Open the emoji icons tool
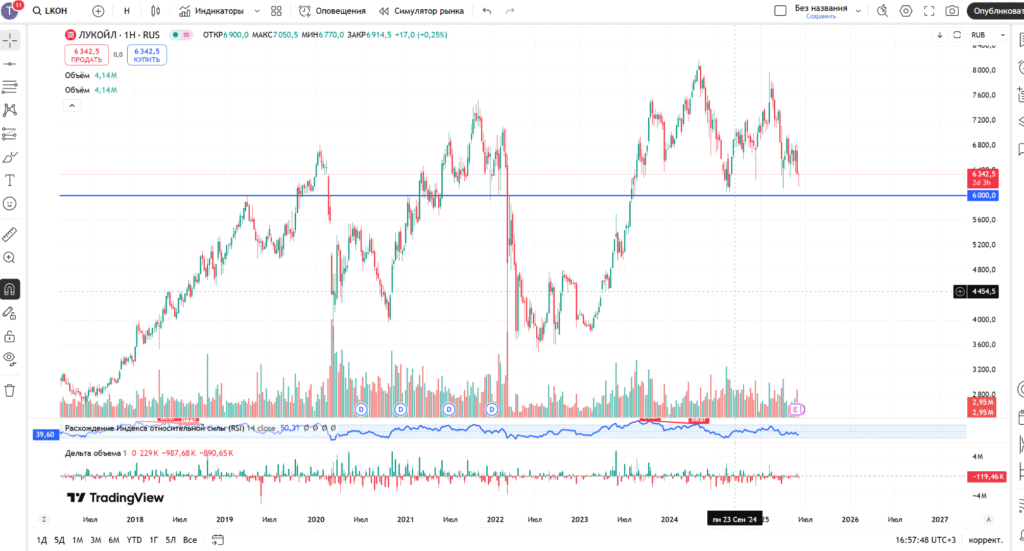The height and width of the screenshot is (551, 1024). (x=10, y=204)
